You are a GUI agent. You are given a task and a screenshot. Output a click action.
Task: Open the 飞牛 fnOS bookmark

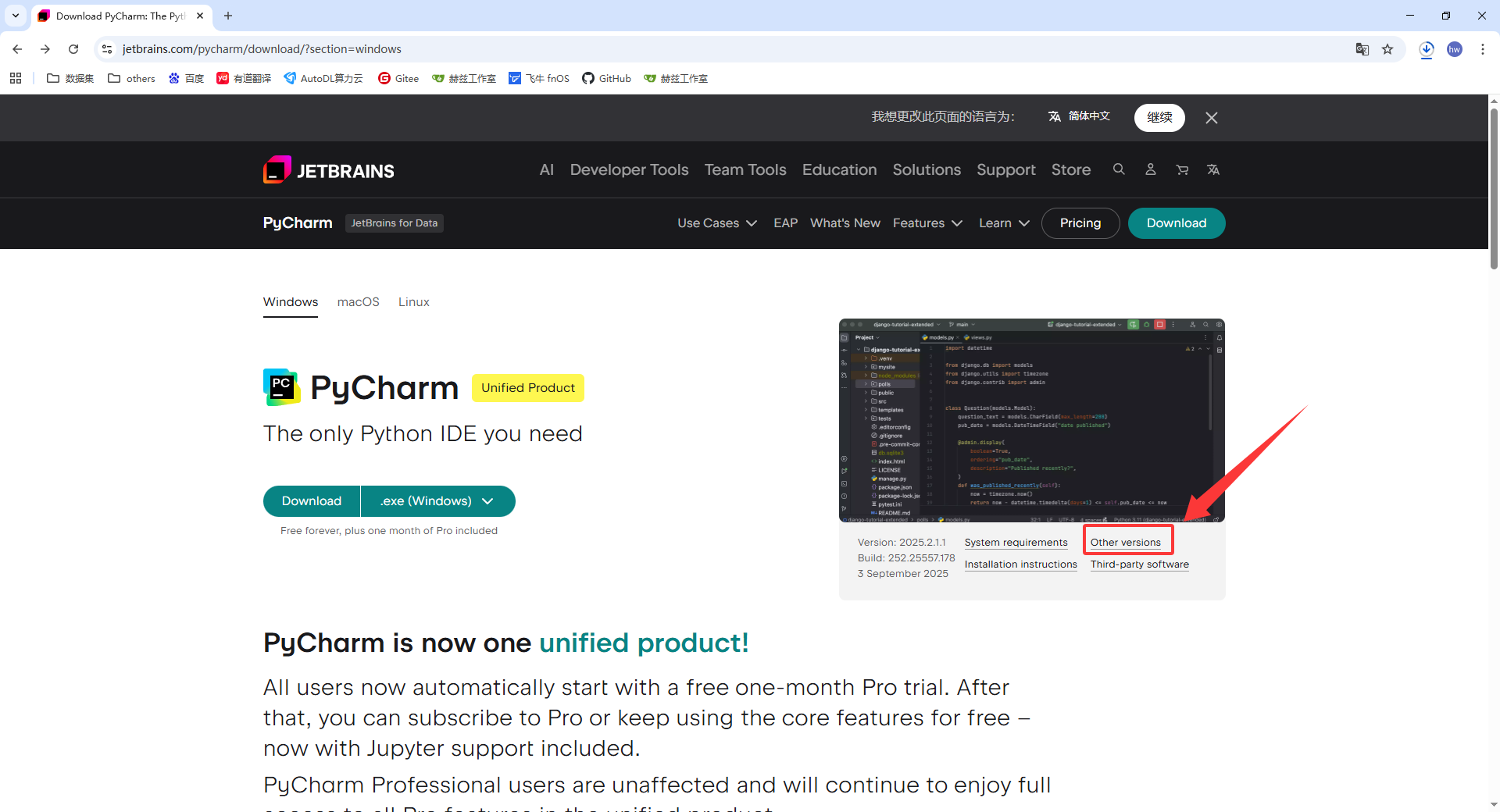pyautogui.click(x=539, y=78)
